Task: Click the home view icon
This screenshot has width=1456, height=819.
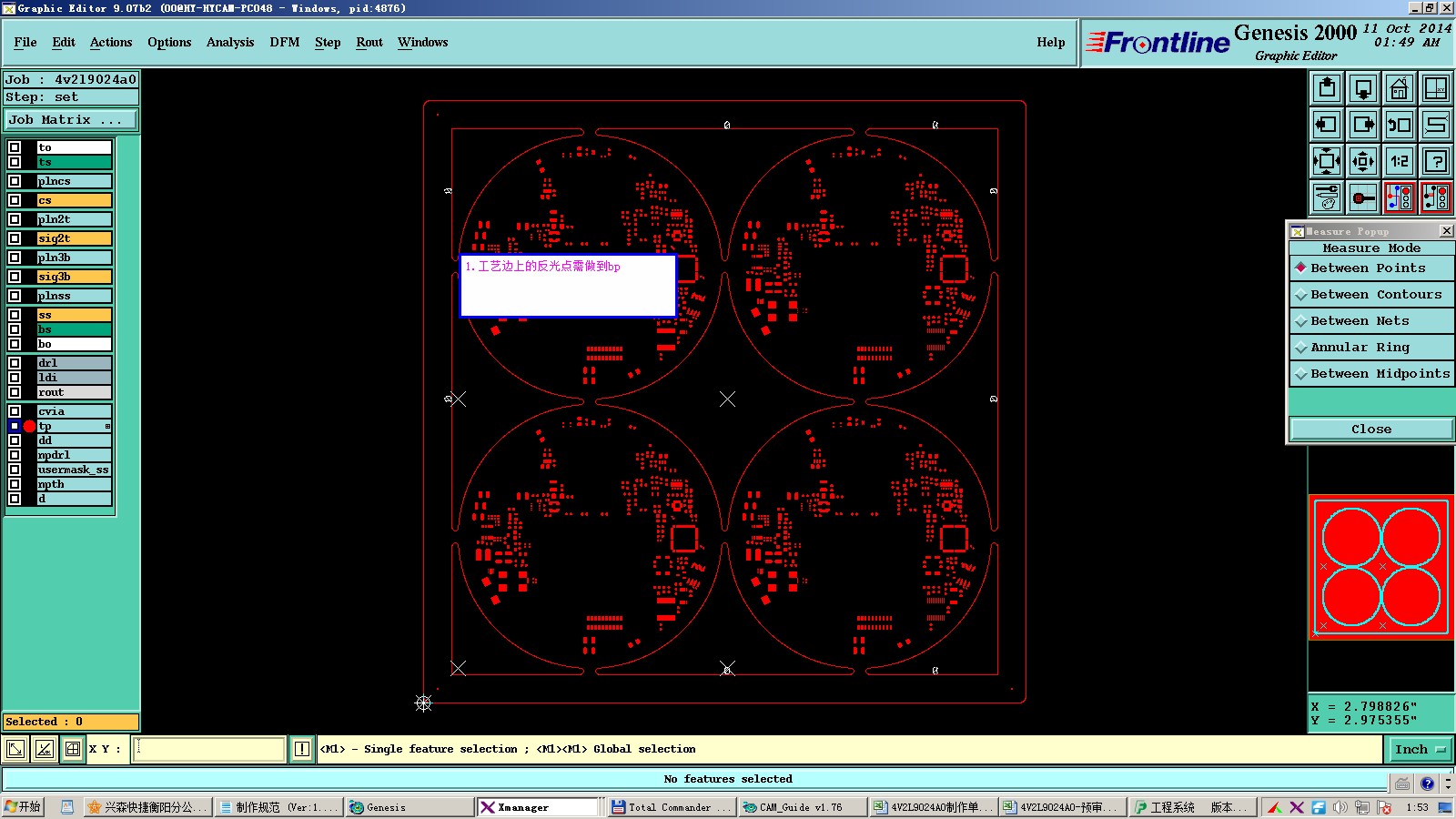Action: pos(1400,88)
